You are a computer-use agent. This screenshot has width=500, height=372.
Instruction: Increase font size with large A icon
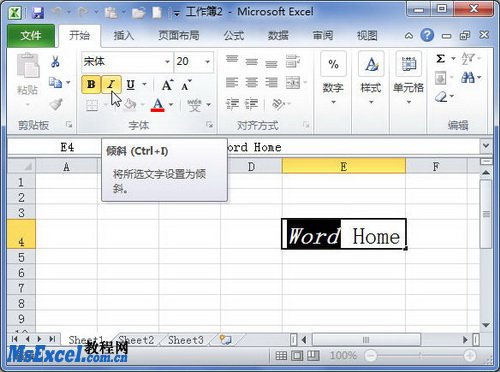pyautogui.click(x=167, y=85)
